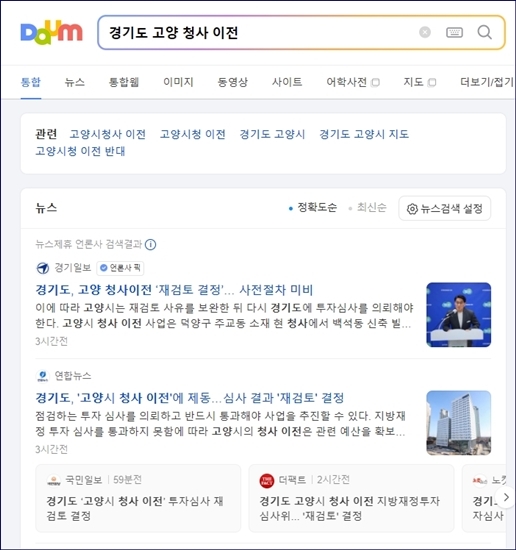This screenshot has height=550, width=516.
Task: Expand 더보기/접기 tab menu
Action: point(487,82)
